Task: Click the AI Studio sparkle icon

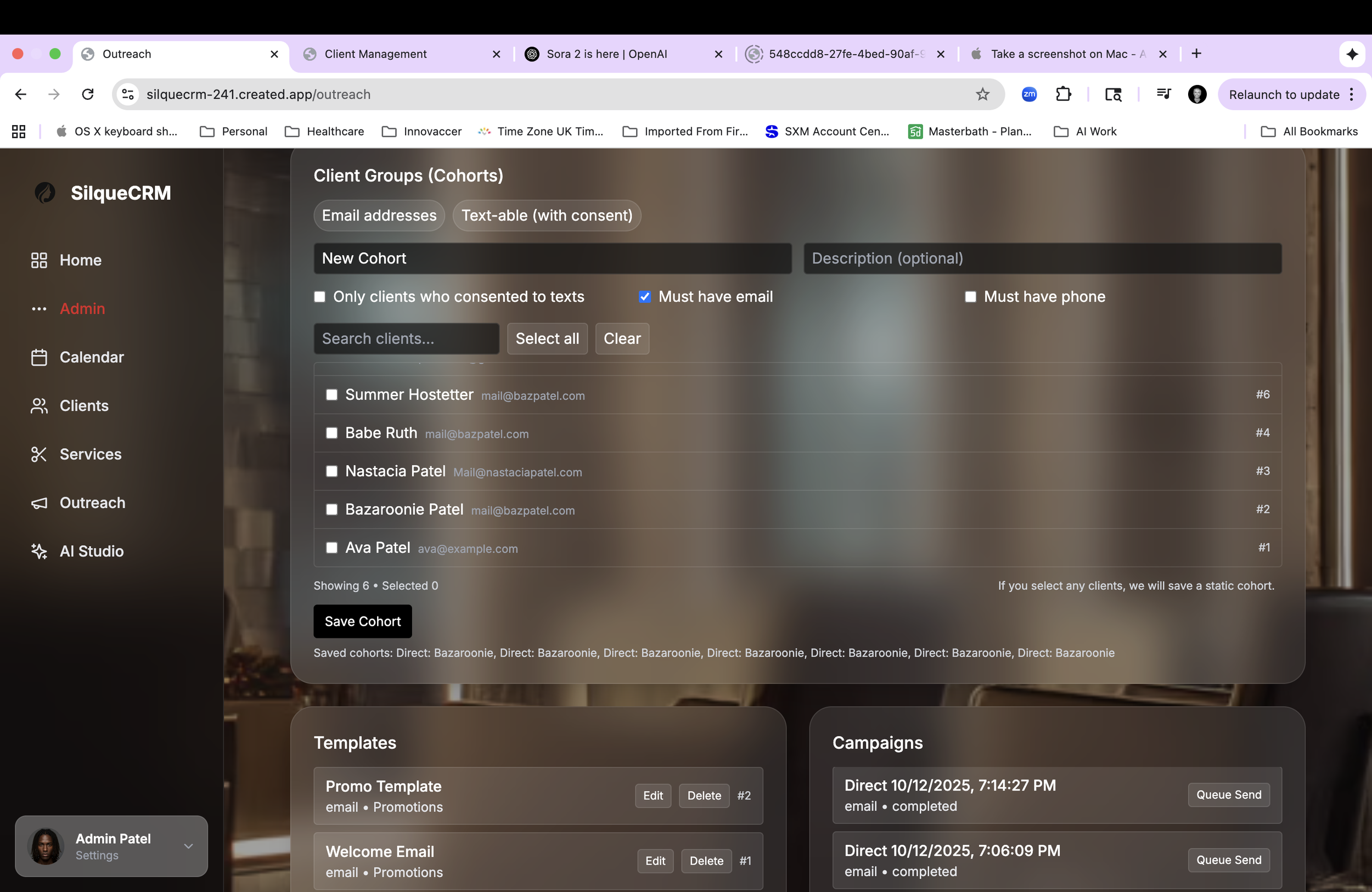Action: [x=38, y=551]
